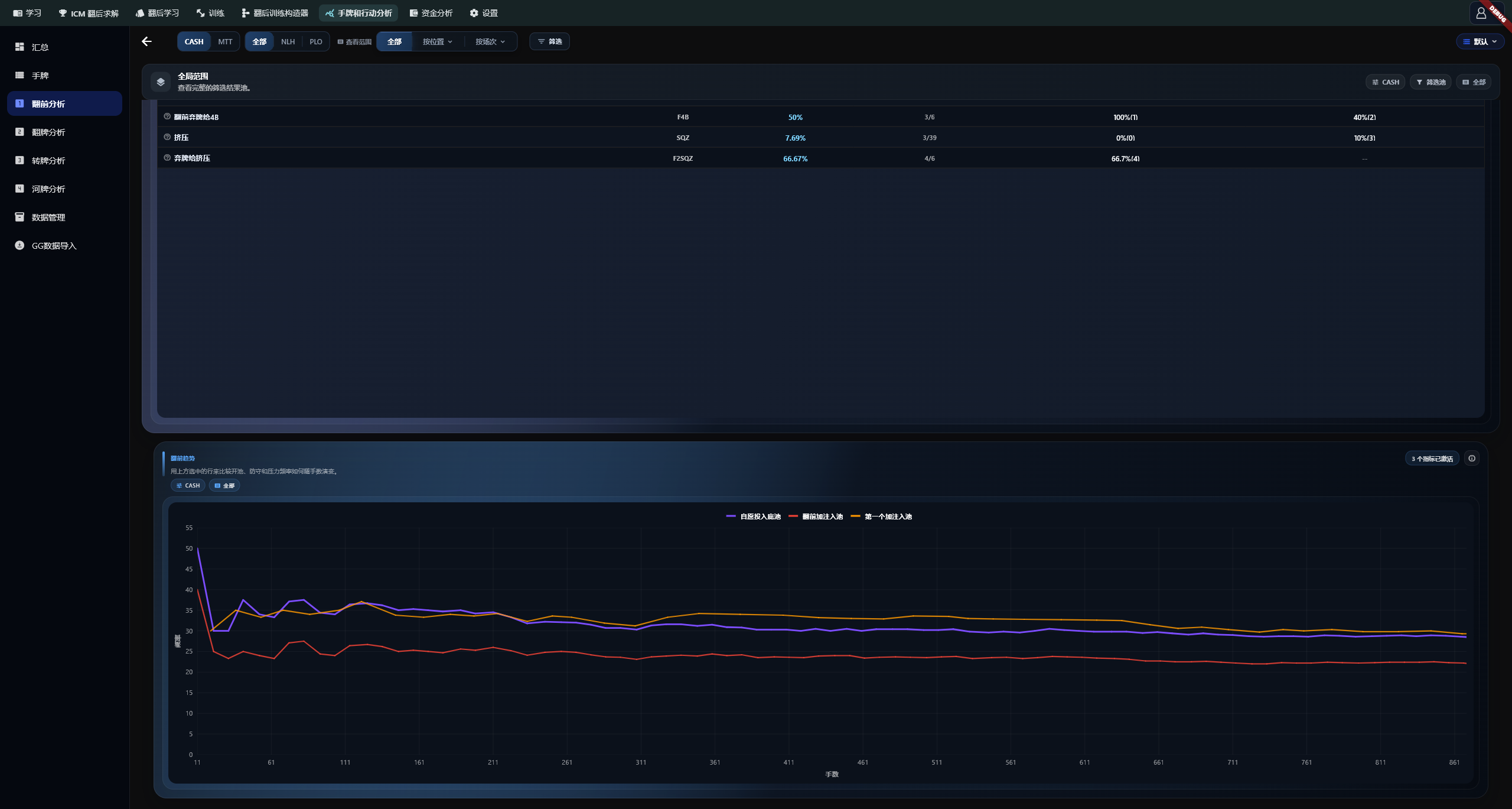Viewport: 1512px width, 809px height.
Task: Click the 翻后训练构造器 icon
Action: tap(245, 13)
